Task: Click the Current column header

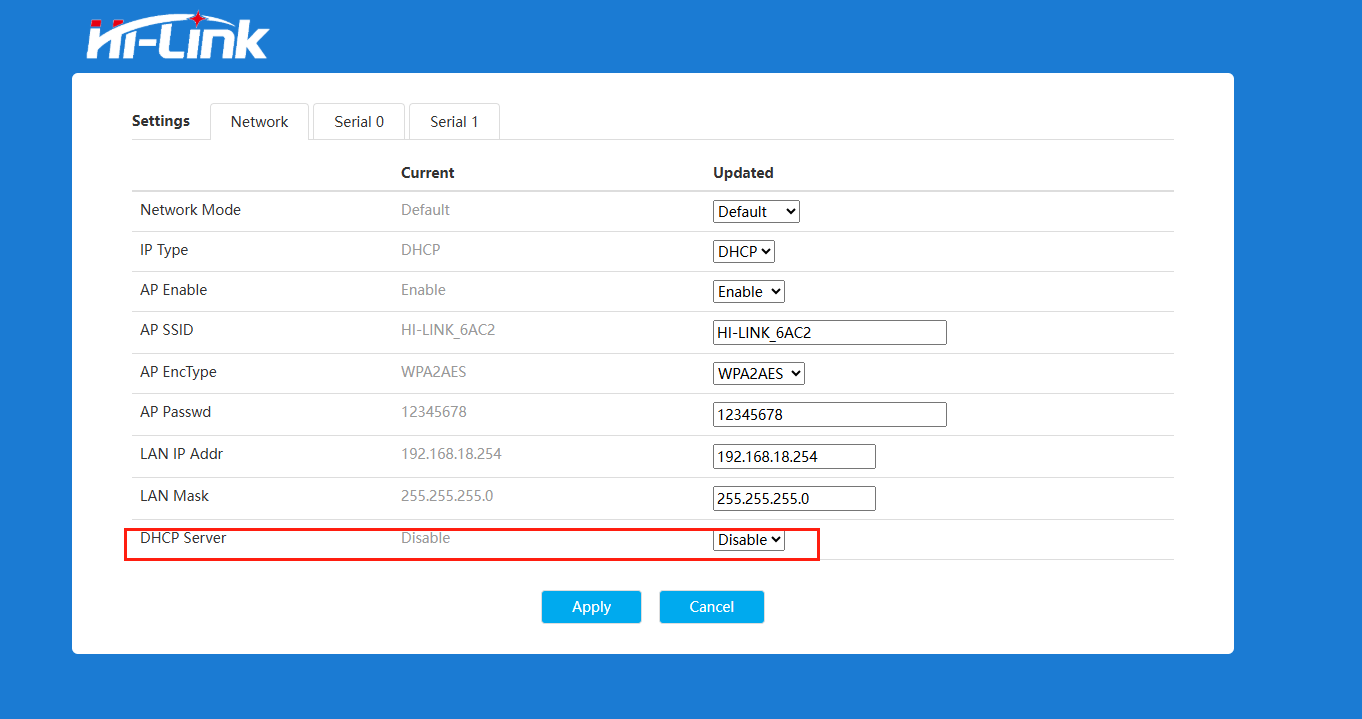Action: coord(428,173)
